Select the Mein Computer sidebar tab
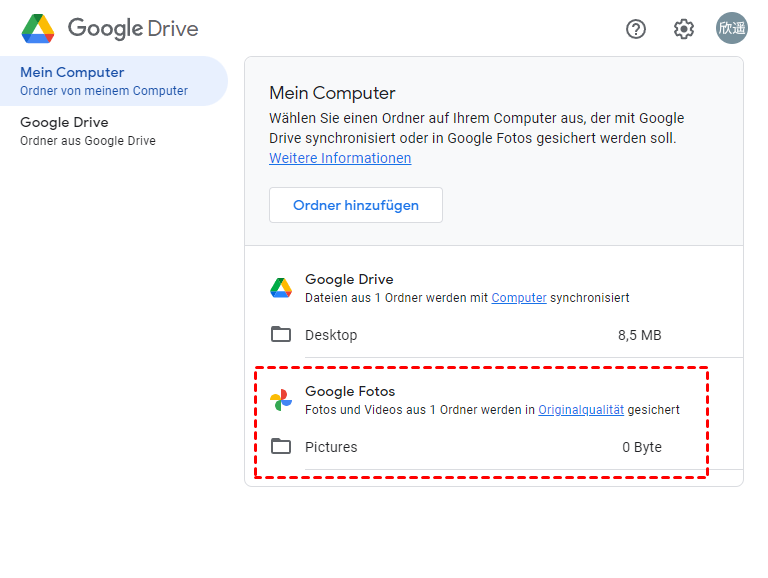This screenshot has width=768, height=578. pyautogui.click(x=104, y=81)
